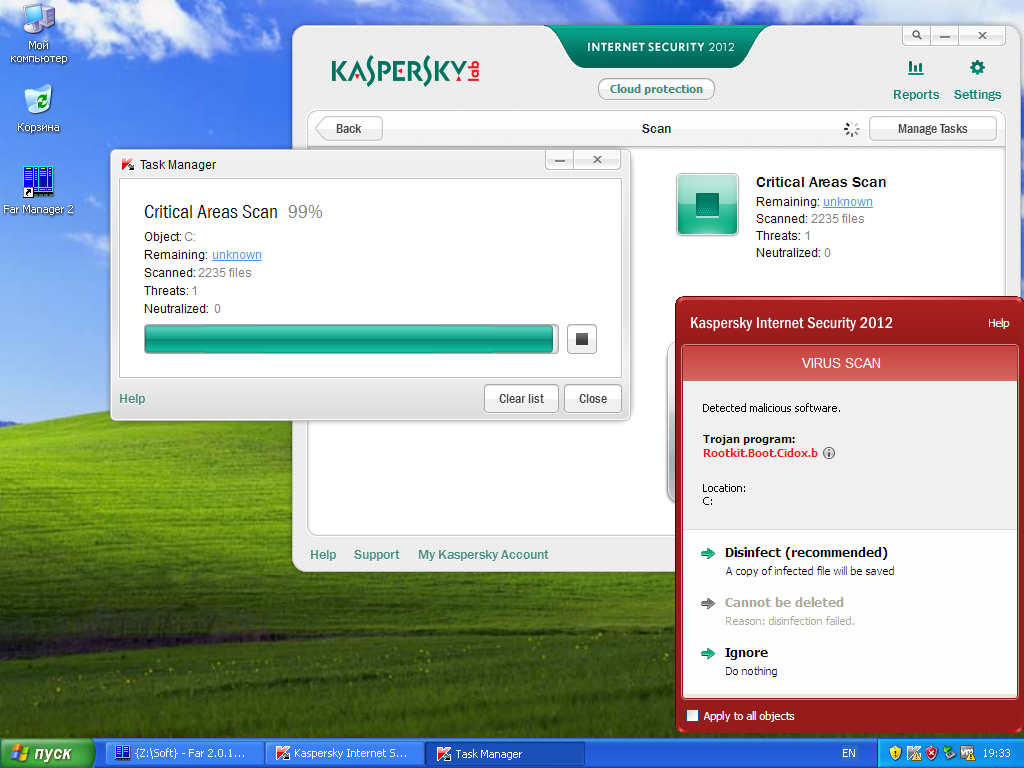Open the Recycle Bin desktop icon

coord(39,108)
